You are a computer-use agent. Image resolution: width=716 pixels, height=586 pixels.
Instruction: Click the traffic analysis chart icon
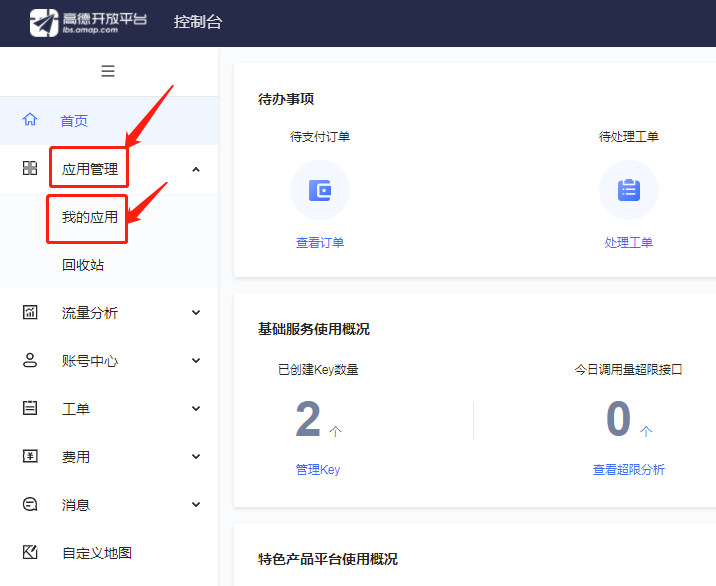click(x=30, y=312)
